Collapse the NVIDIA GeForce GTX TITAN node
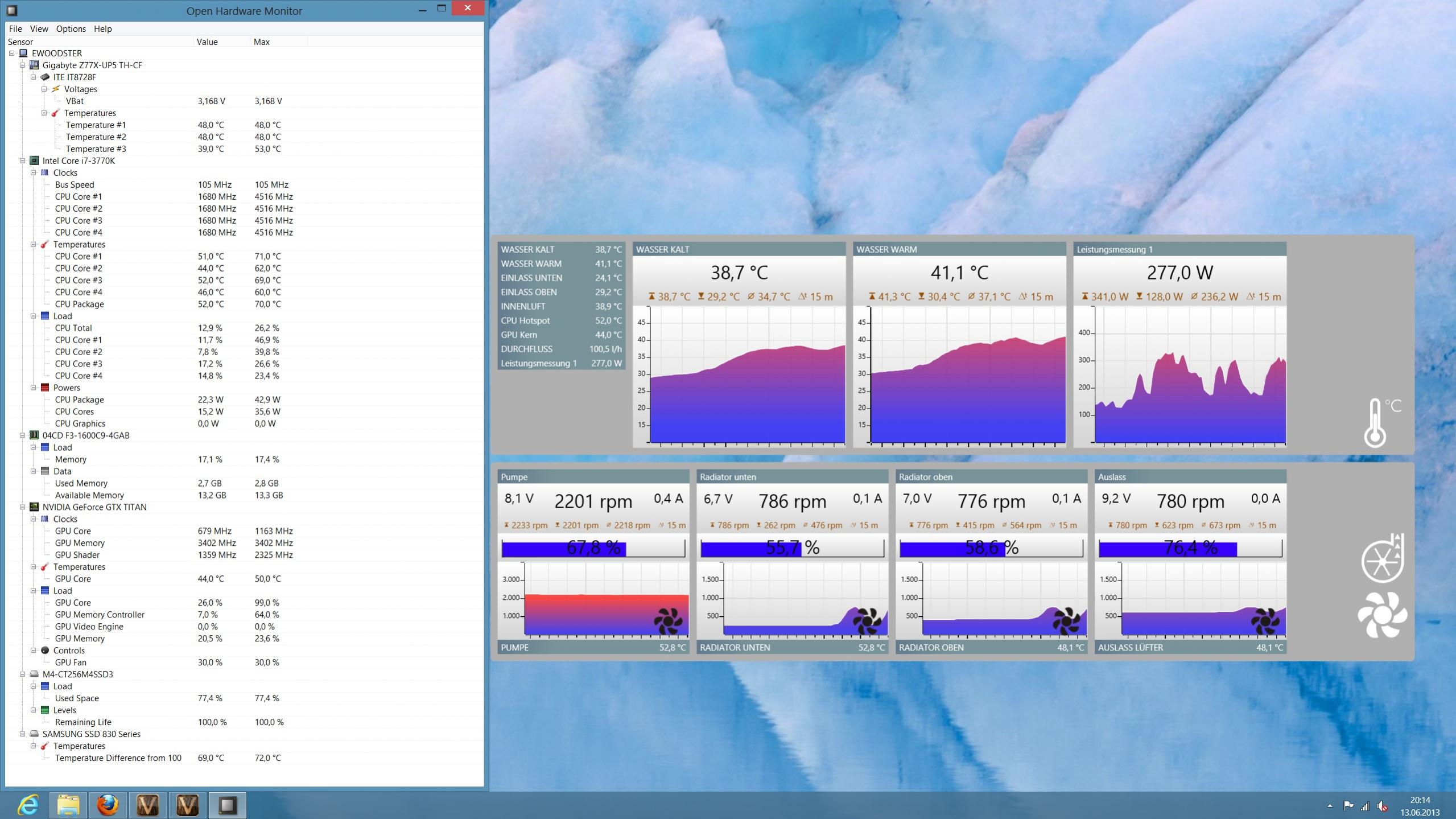Viewport: 1456px width, 819px height. tap(23, 507)
